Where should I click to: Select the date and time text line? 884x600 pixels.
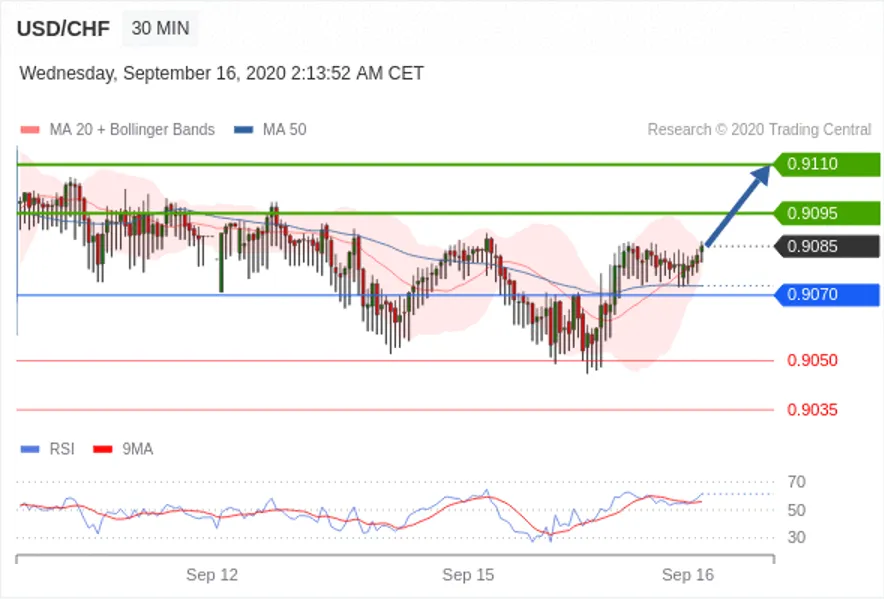222,73
